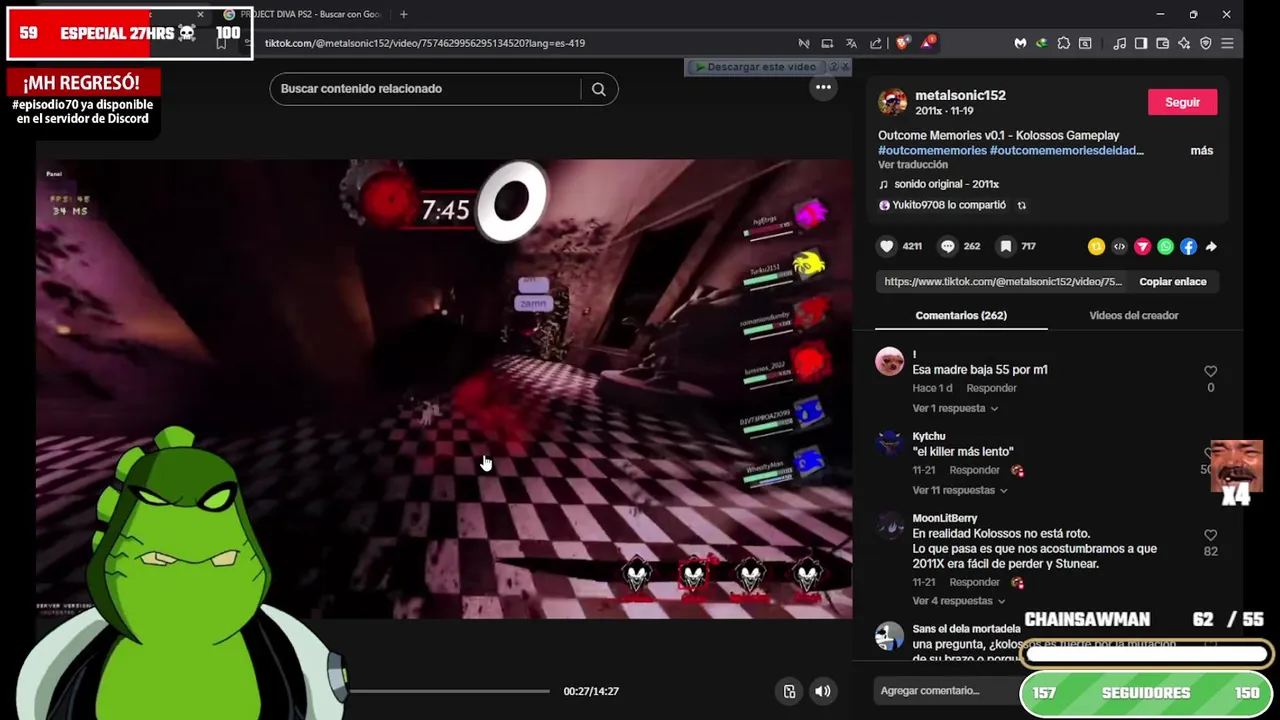Like MoonLitBerry's comment heart
This screenshot has width=1280, height=720.
(1210, 535)
